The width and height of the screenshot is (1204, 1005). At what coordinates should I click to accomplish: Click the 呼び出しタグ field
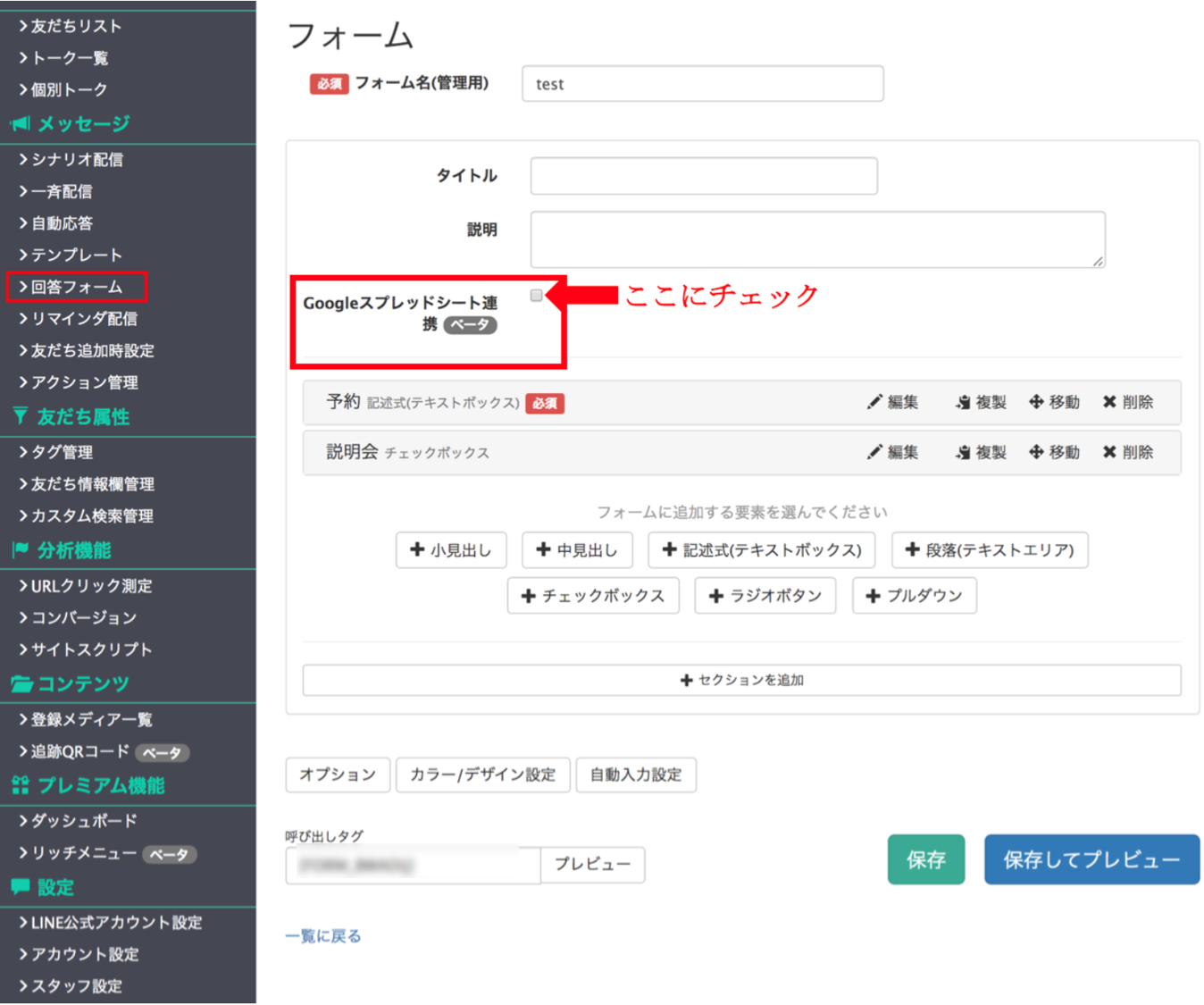click(x=414, y=866)
